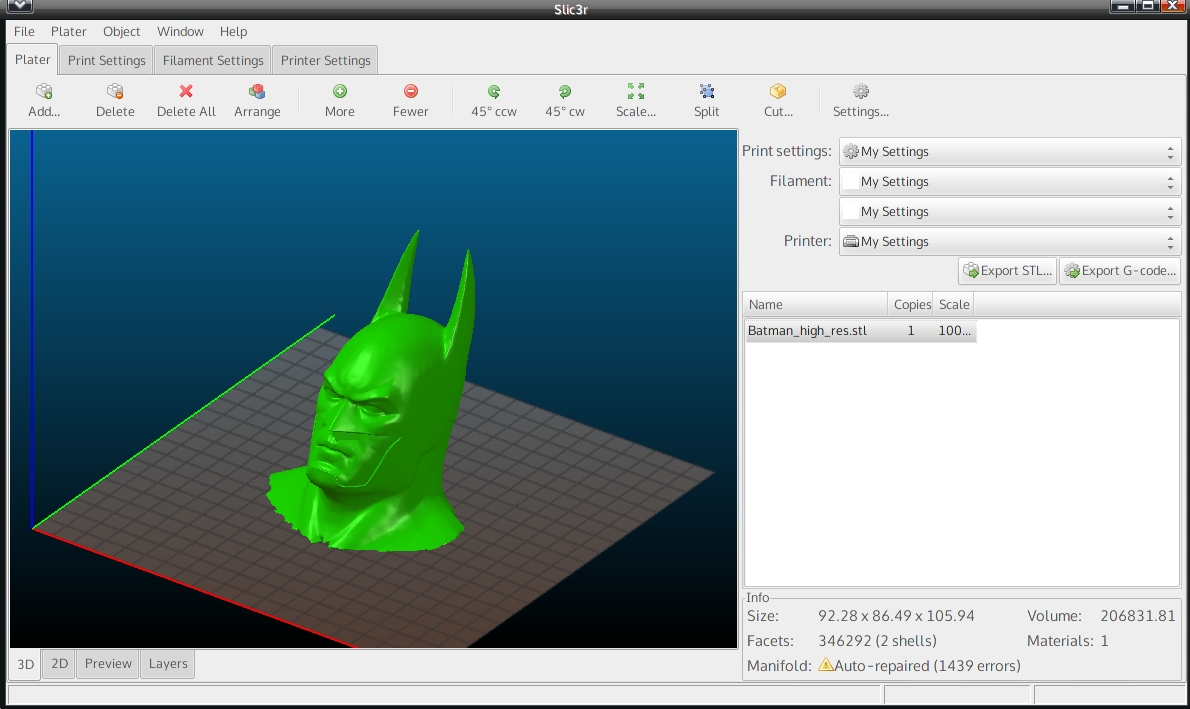Screen dimensions: 1190x709
Task: Switch to the Layers view tab
Action: pos(168,663)
